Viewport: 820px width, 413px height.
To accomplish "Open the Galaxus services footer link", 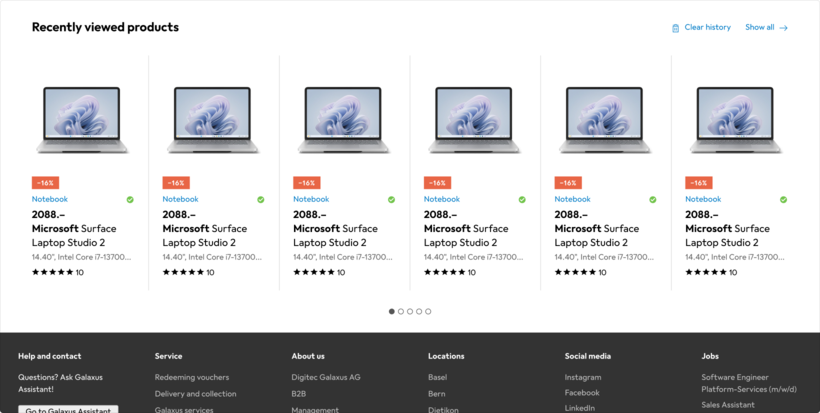I will click(x=184, y=410).
